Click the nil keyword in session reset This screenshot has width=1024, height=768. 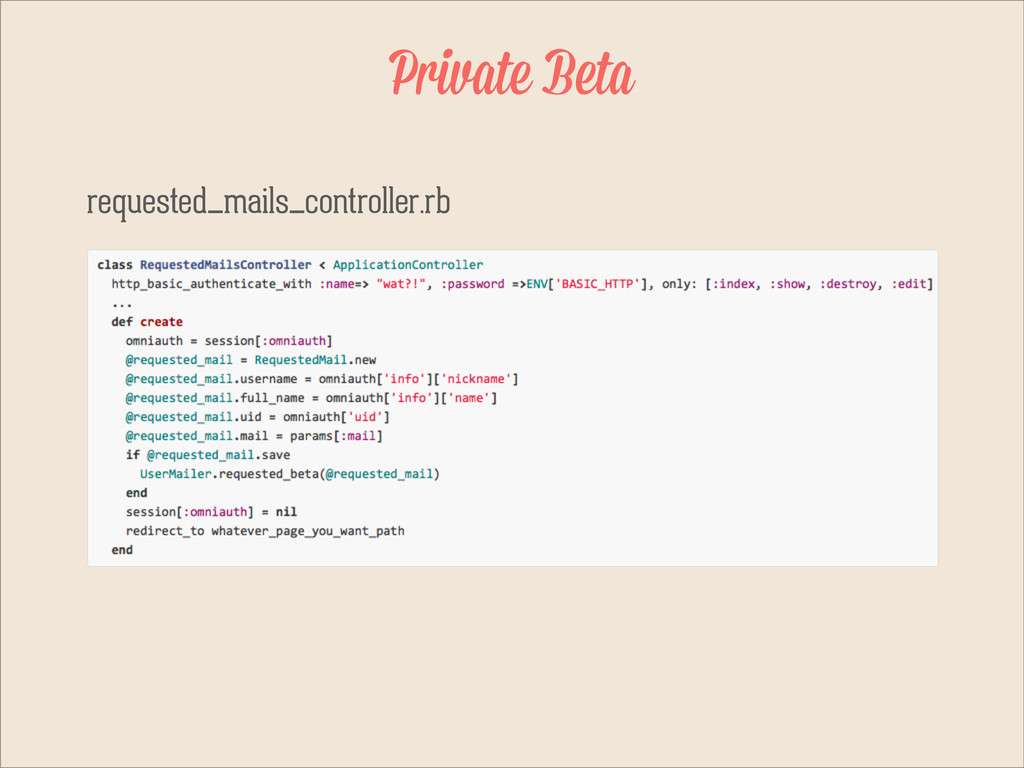(286, 511)
